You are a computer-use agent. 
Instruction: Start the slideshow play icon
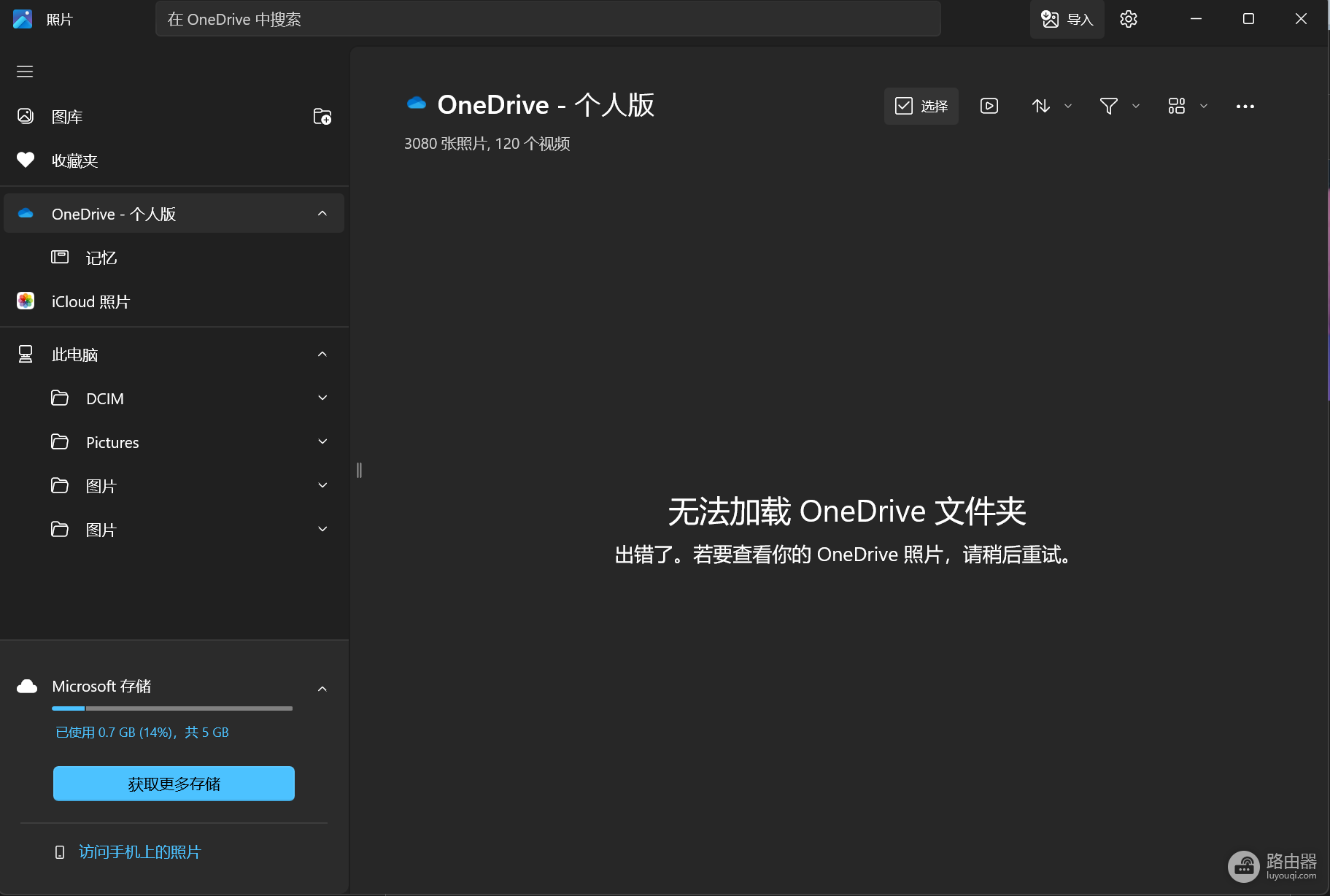(989, 106)
